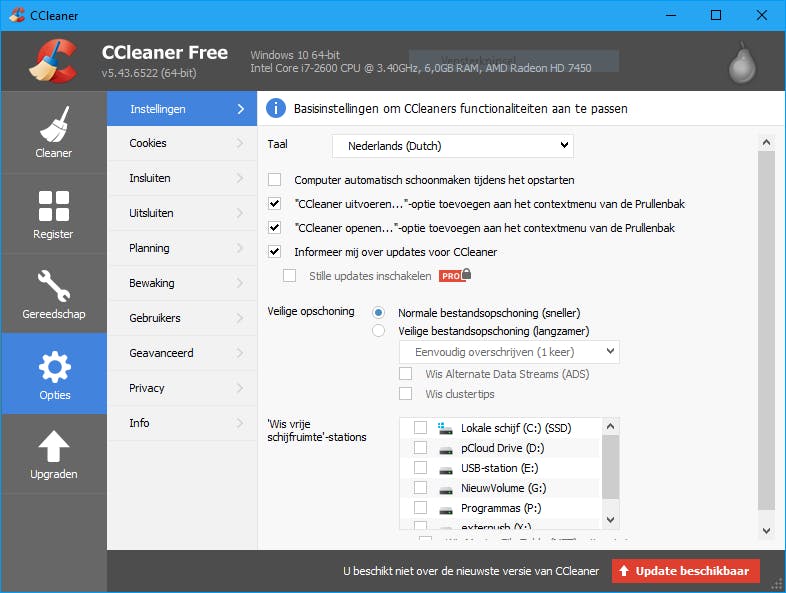Check pCloud Drive (D:) checkbox

click(x=421, y=448)
